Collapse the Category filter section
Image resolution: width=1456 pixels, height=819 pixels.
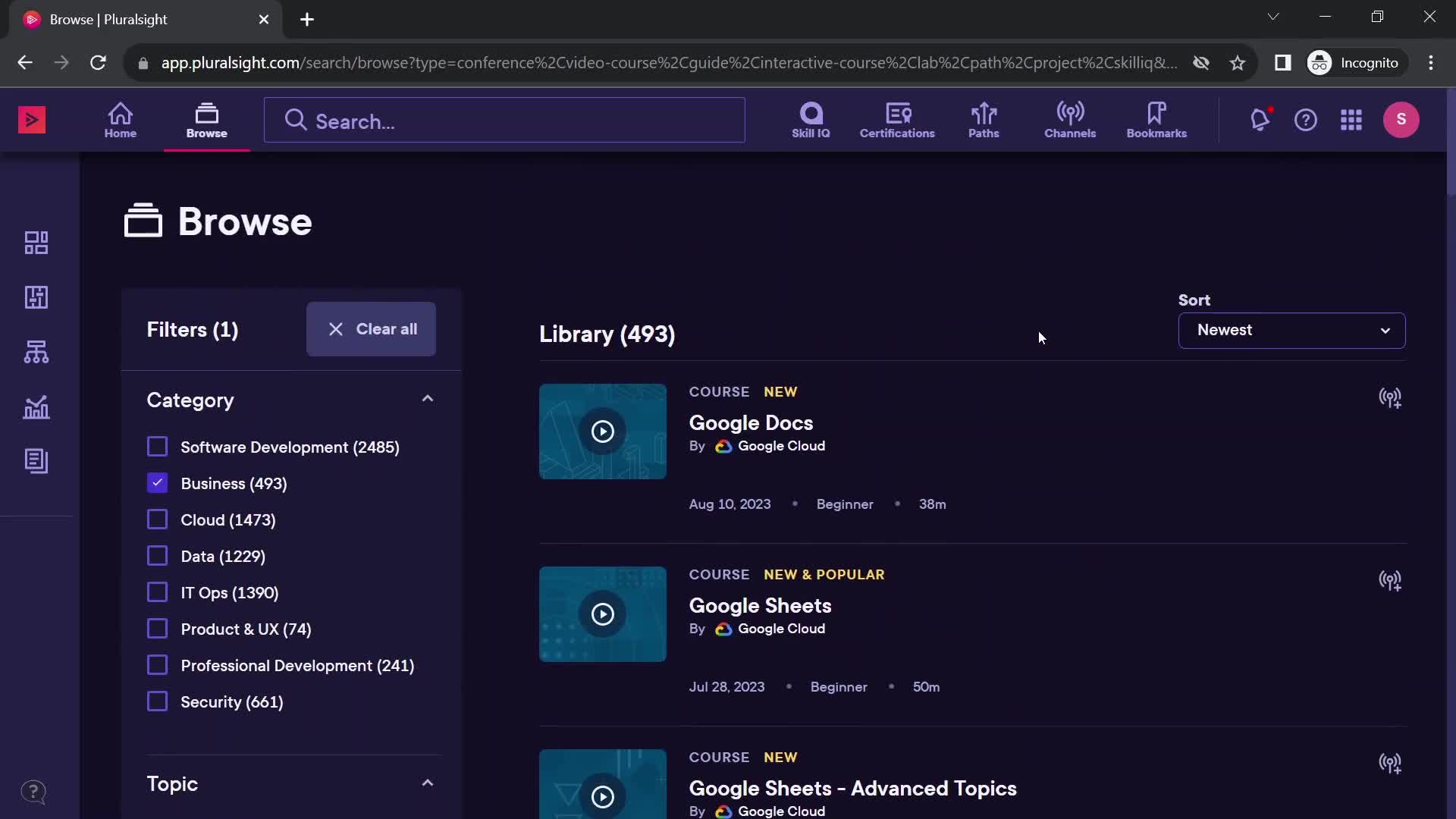[428, 399]
